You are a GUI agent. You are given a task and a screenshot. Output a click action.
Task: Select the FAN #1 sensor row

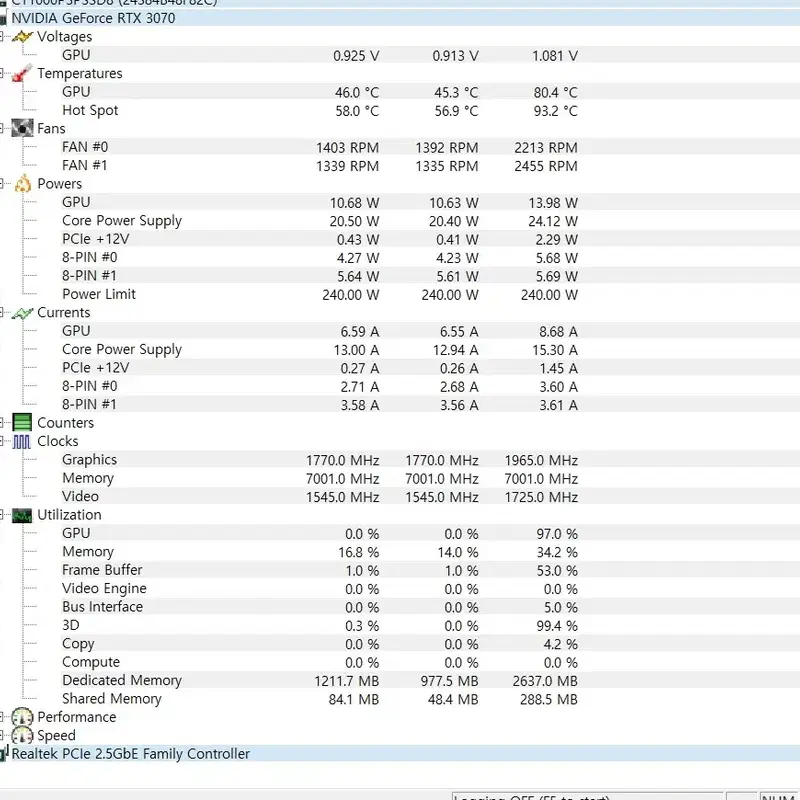click(400, 166)
